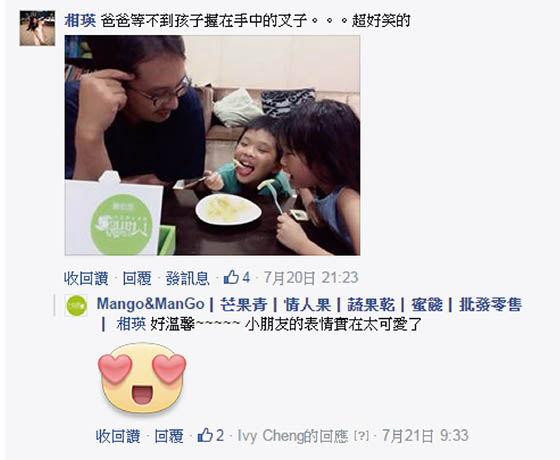Toggle 收回讚 on the Mango&ManGo reply
This screenshot has height=460, width=560.
click(x=118, y=436)
